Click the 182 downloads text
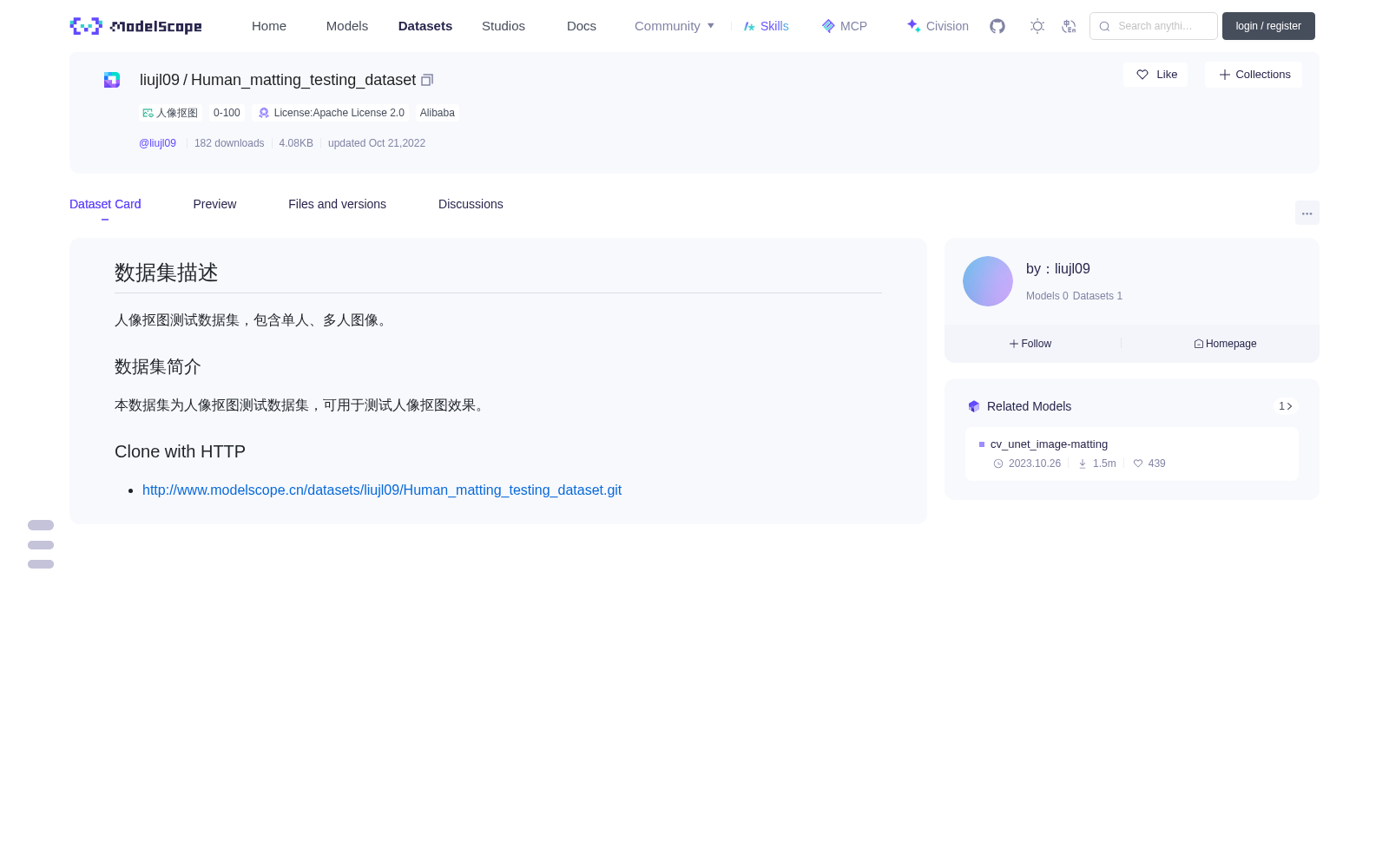Screen dimensions: 1389x868 (x=229, y=143)
